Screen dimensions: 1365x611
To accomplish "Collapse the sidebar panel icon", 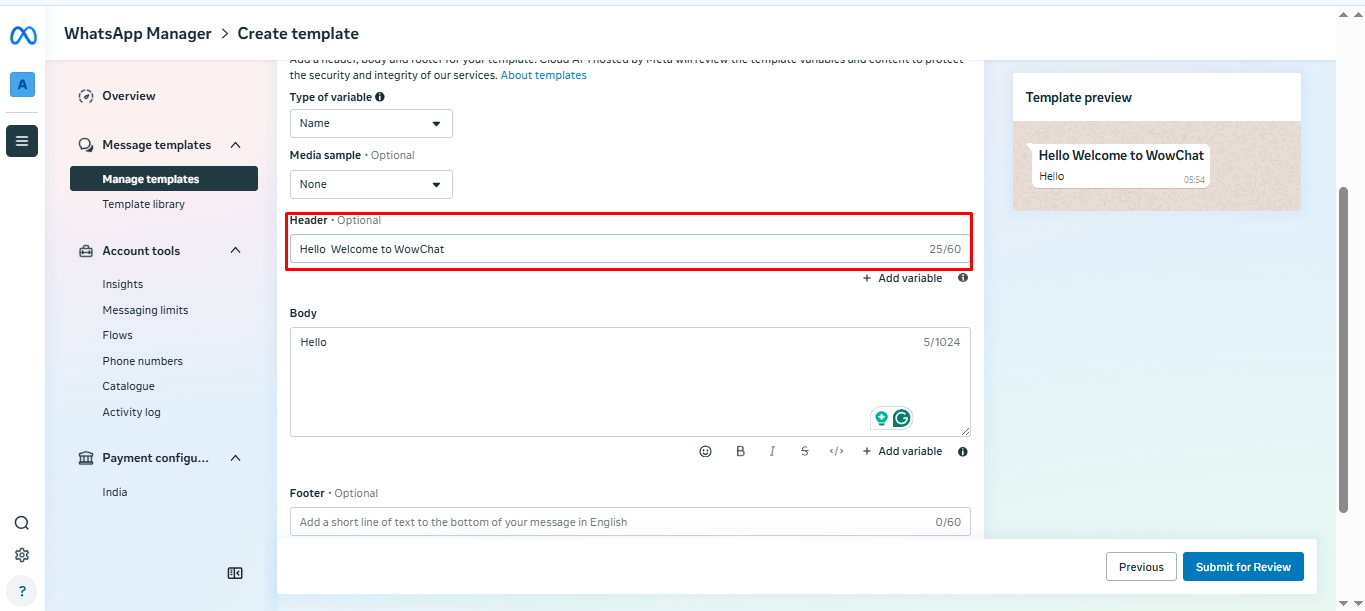I will coord(235,573).
